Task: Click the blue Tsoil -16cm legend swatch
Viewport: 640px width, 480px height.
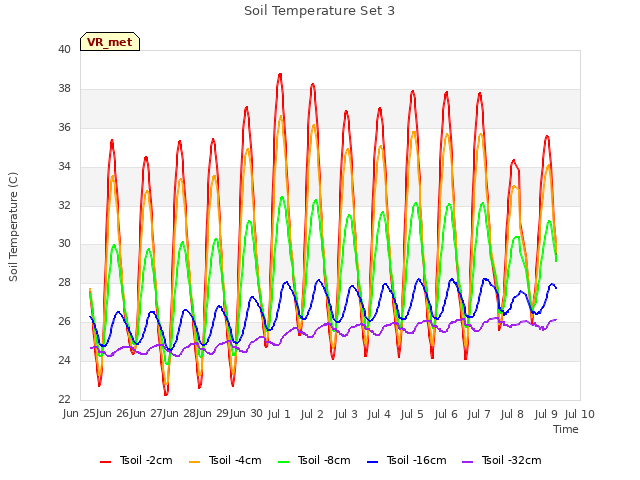Action: pos(373,461)
